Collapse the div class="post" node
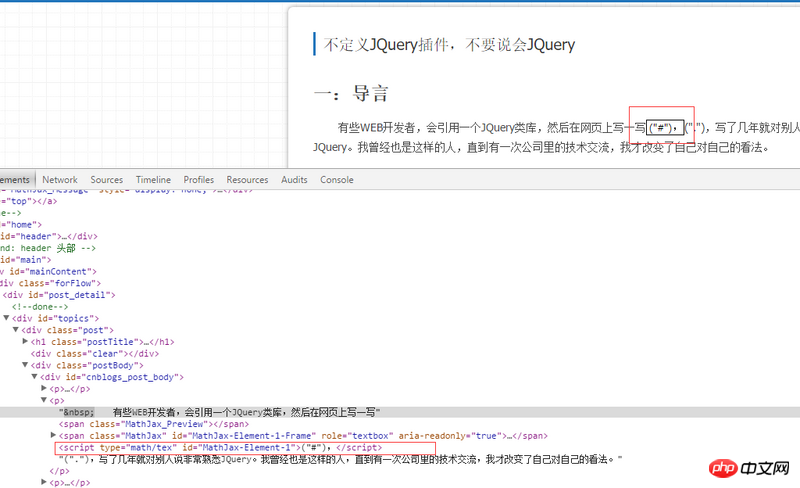800x488 pixels. coord(15,330)
